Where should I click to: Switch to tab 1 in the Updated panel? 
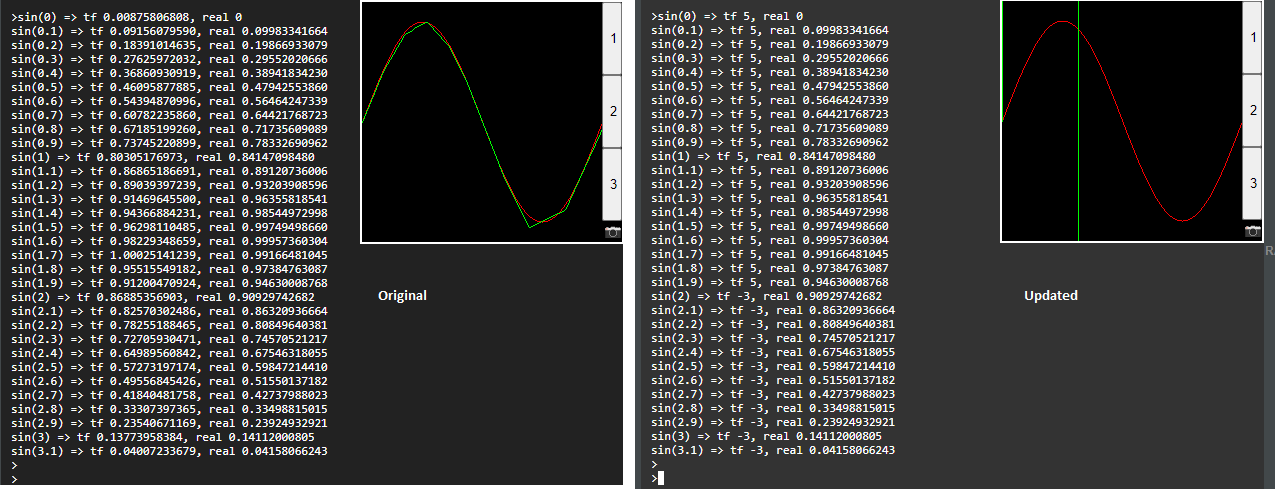tap(1252, 37)
